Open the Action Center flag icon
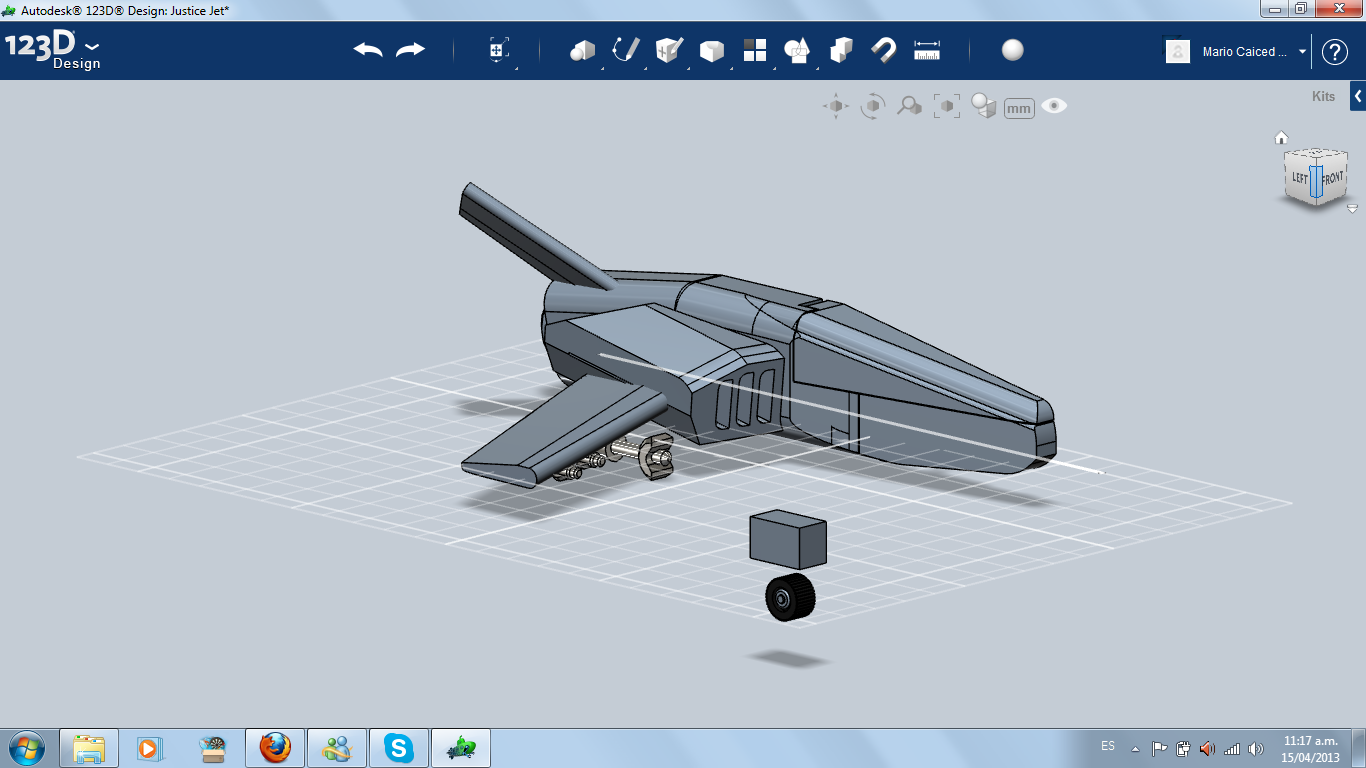Image resolution: width=1366 pixels, height=768 pixels. point(1160,748)
